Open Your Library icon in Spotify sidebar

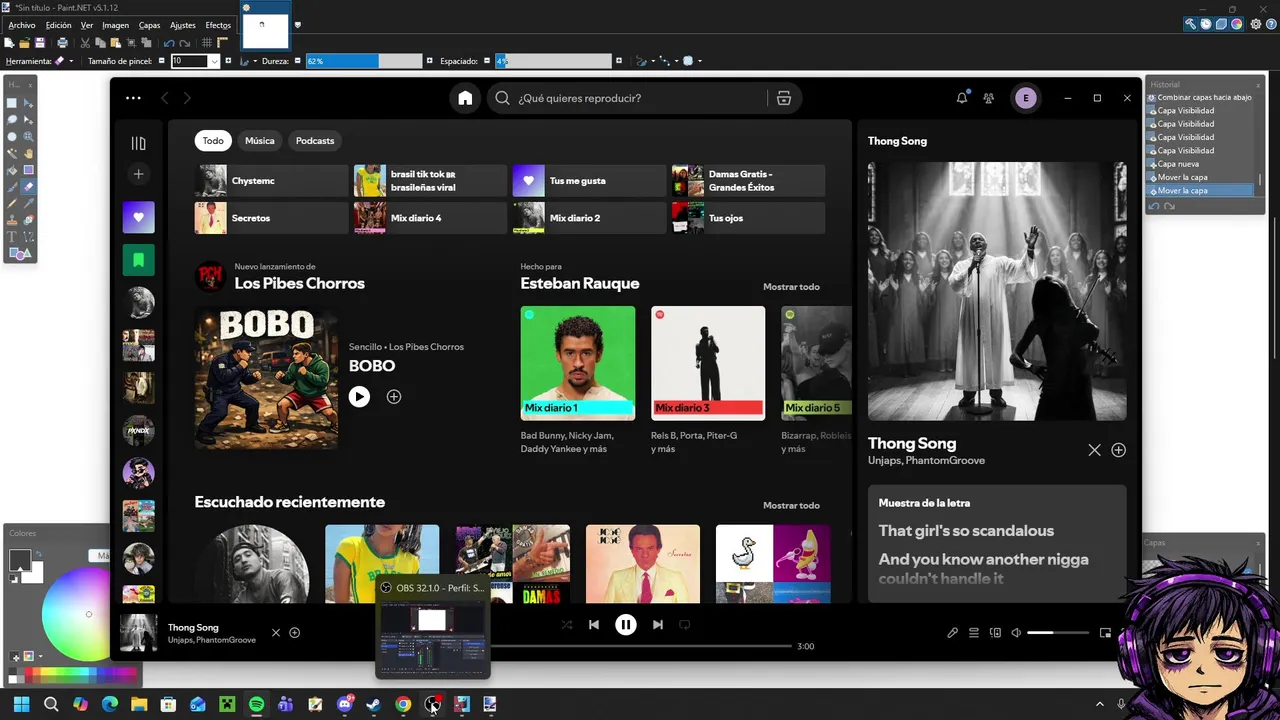tap(139, 143)
